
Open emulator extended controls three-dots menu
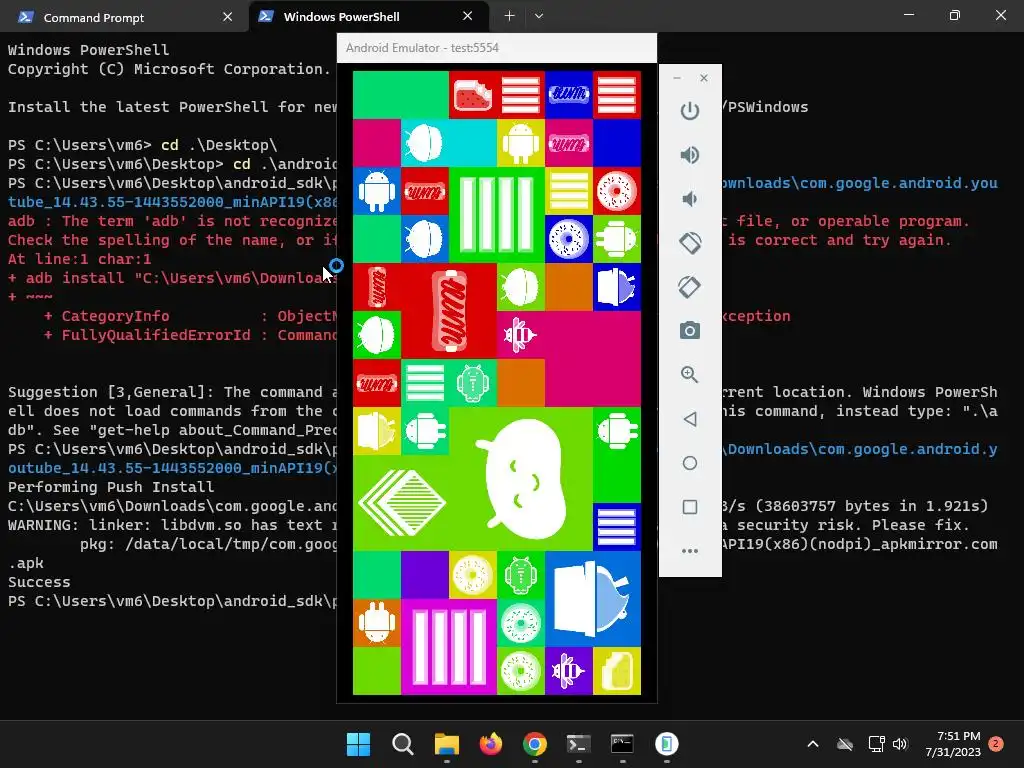[690, 551]
